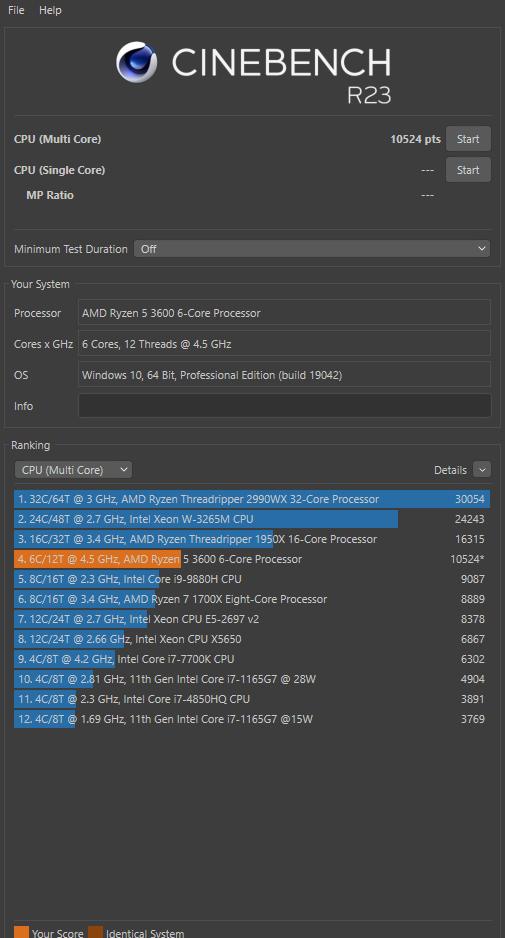Select the Xeon E5-2697 v2 ranking row
The image size is (505, 938).
252,619
